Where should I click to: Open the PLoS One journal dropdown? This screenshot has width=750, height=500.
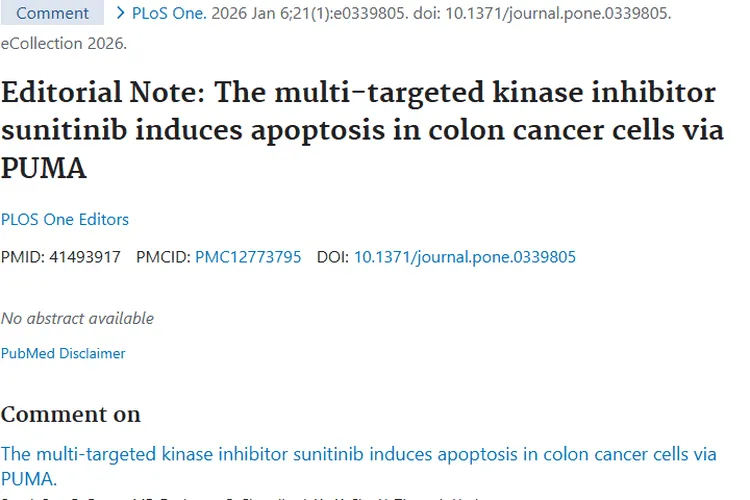pos(169,14)
